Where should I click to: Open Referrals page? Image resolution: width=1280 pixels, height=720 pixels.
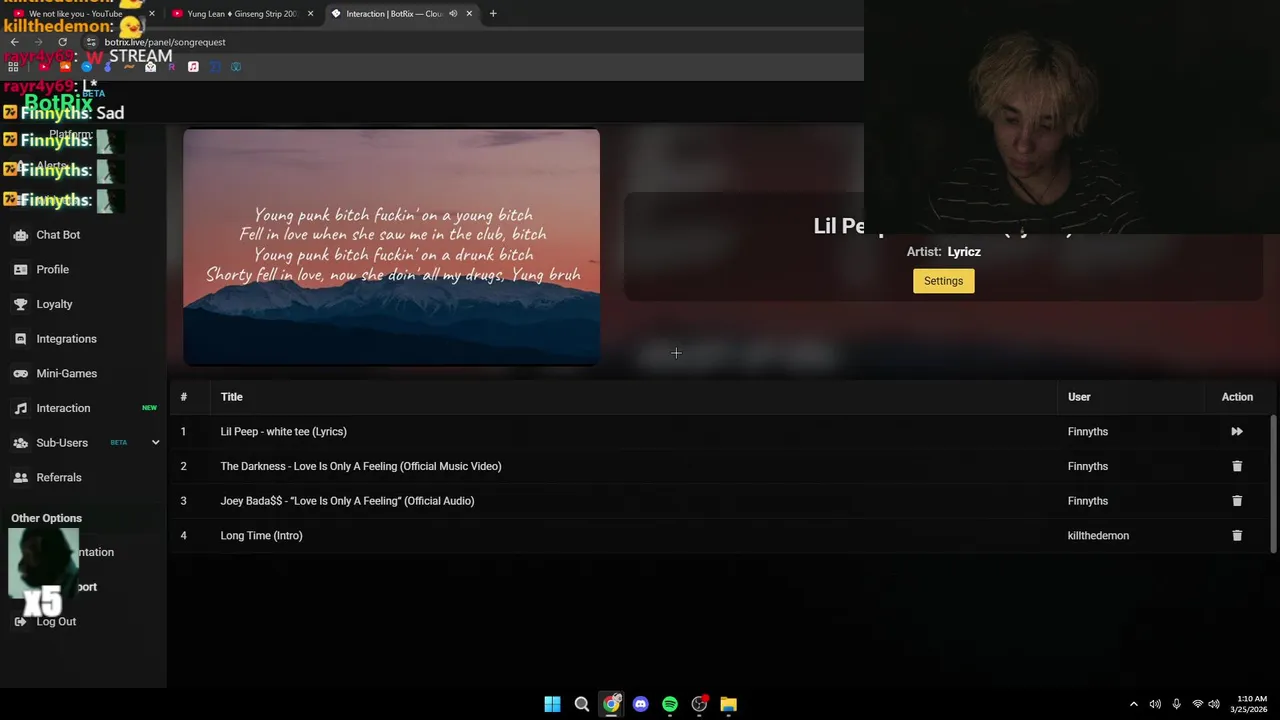click(x=58, y=478)
